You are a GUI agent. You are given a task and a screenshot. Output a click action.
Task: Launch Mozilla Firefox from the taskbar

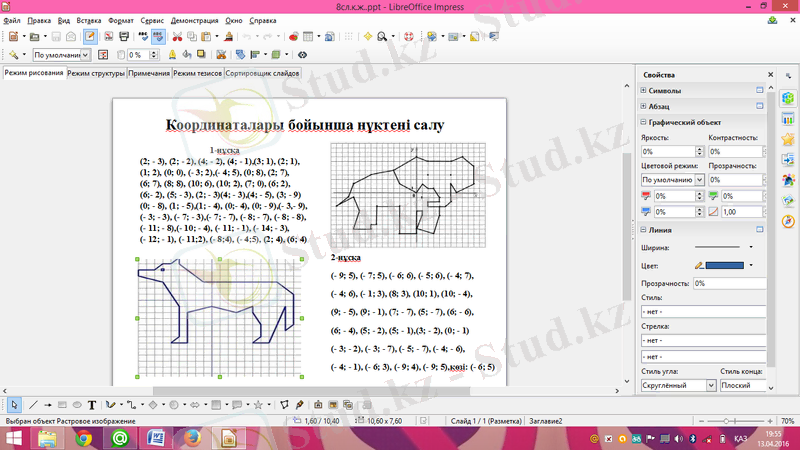click(x=191, y=437)
